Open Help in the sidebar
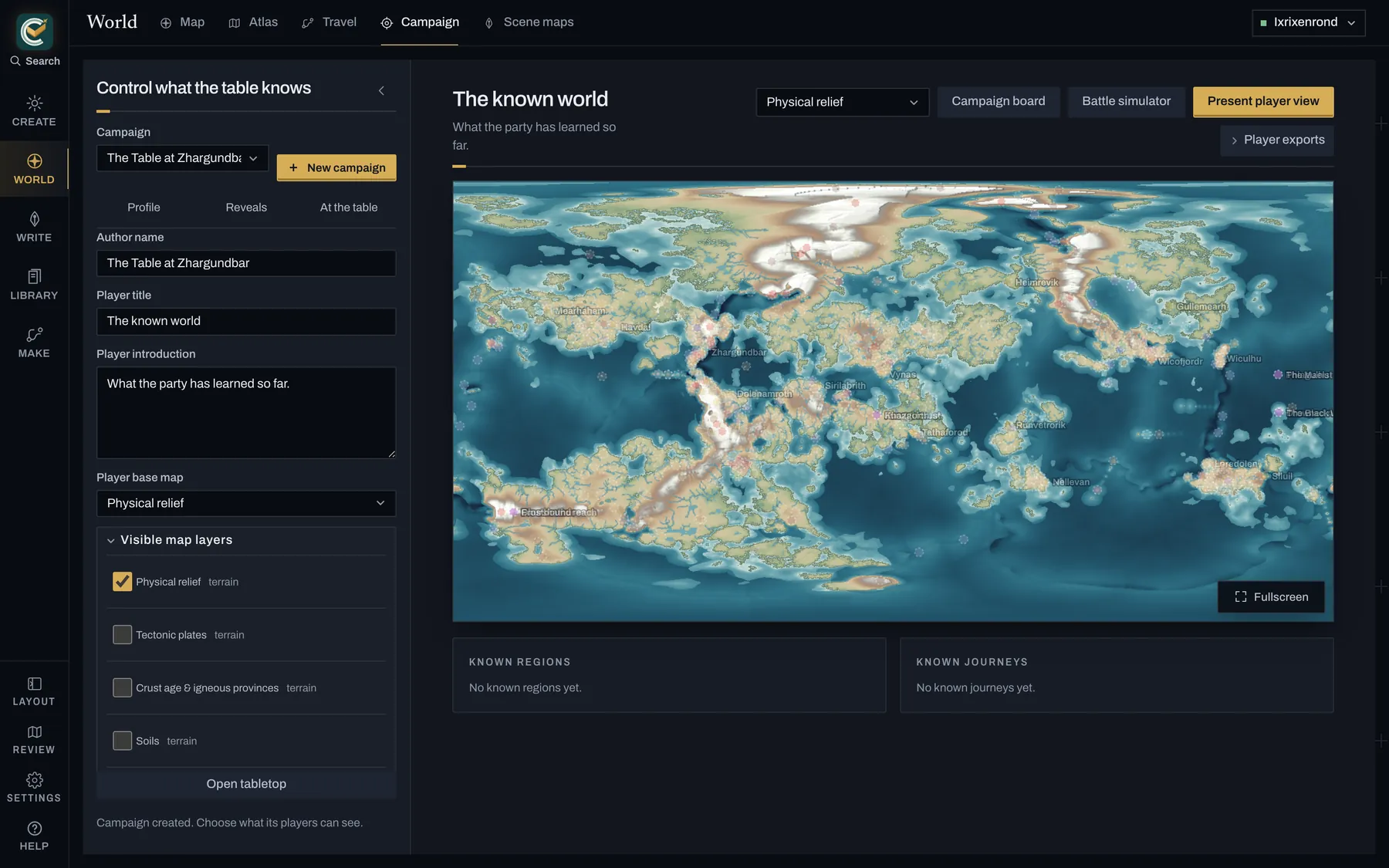Image resolution: width=1389 pixels, height=868 pixels. tap(34, 836)
